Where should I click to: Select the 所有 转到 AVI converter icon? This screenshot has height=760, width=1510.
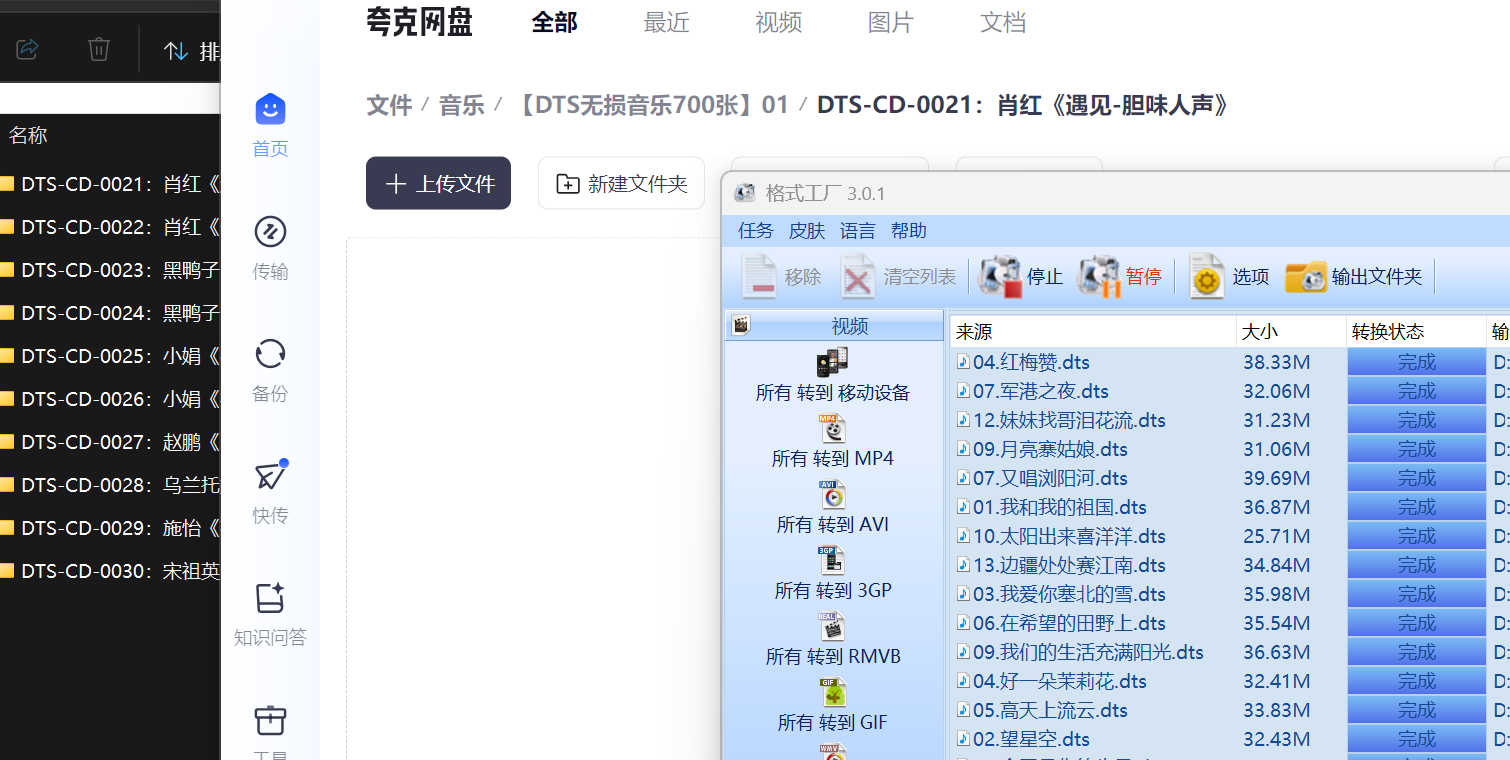(832, 495)
